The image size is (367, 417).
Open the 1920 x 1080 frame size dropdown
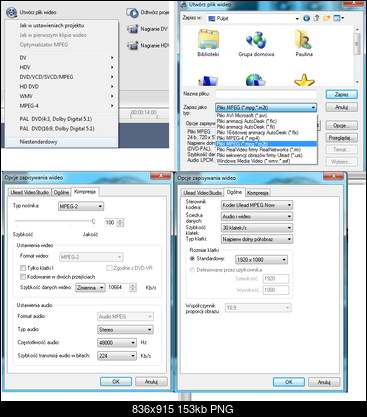point(261,259)
